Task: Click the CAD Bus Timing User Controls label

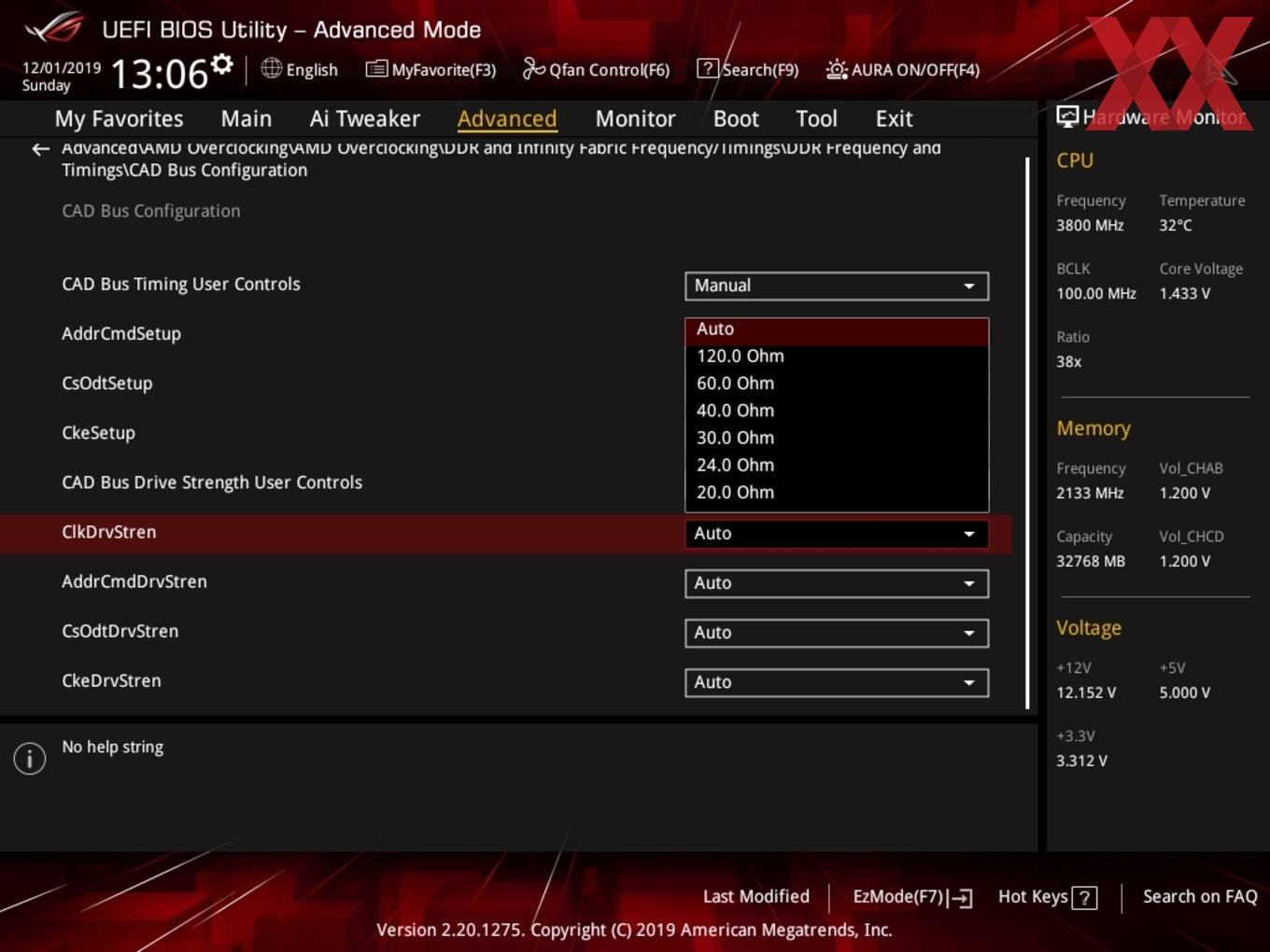Action: tap(181, 284)
